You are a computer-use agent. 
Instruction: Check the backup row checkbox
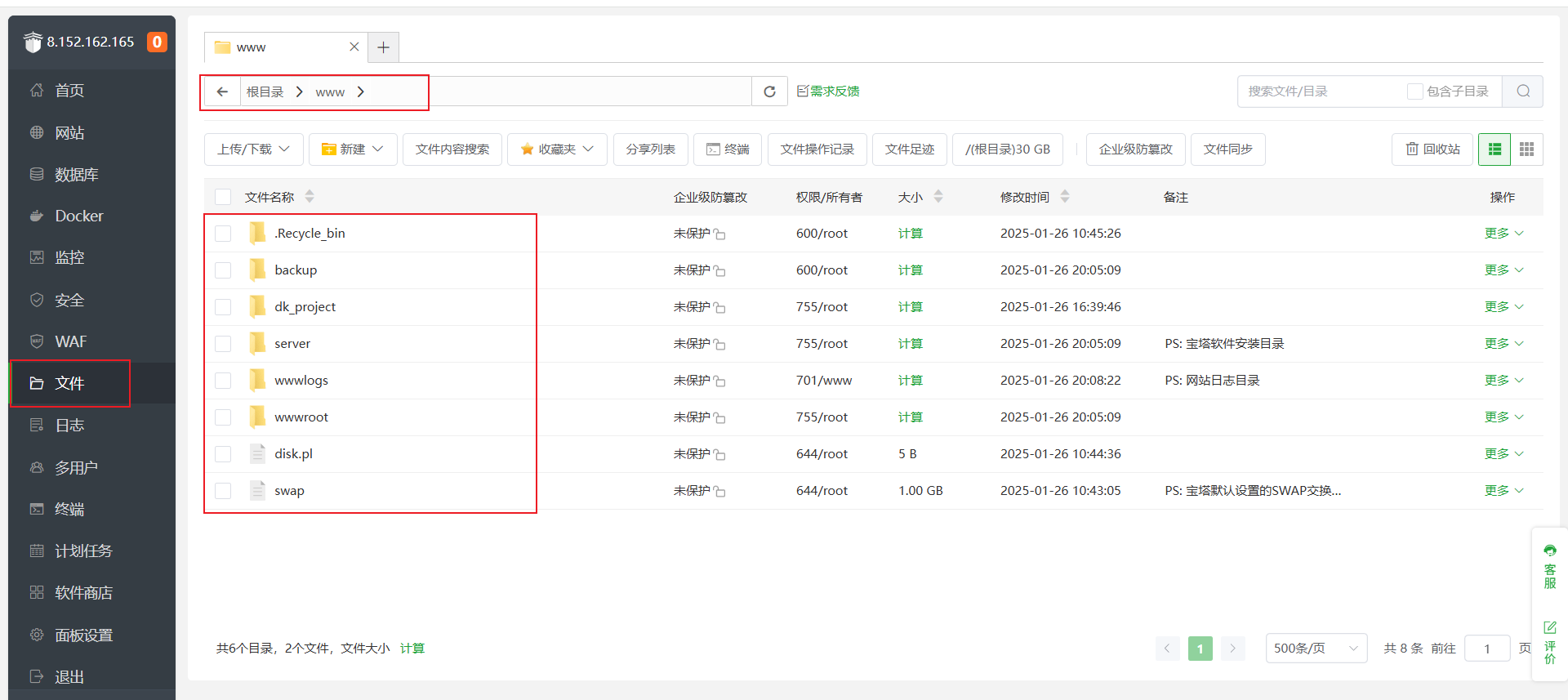coord(223,270)
